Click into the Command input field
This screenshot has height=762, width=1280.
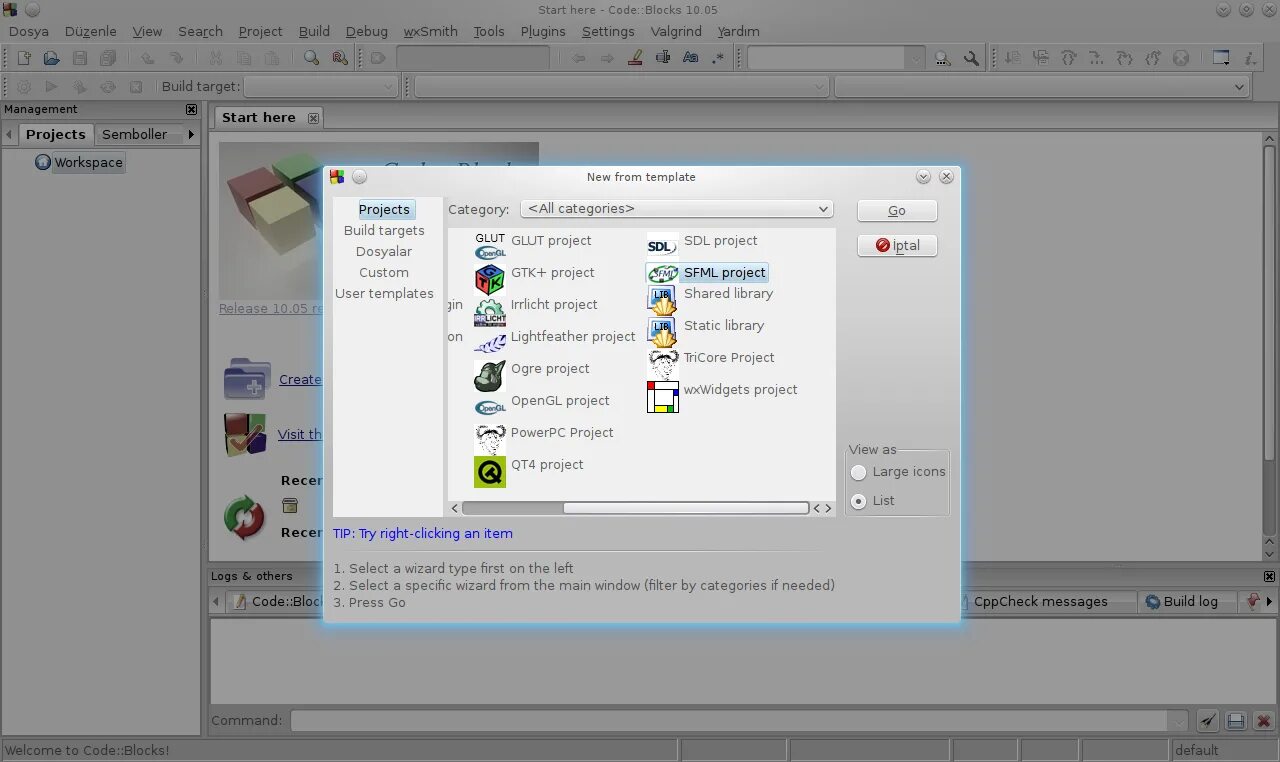point(728,721)
